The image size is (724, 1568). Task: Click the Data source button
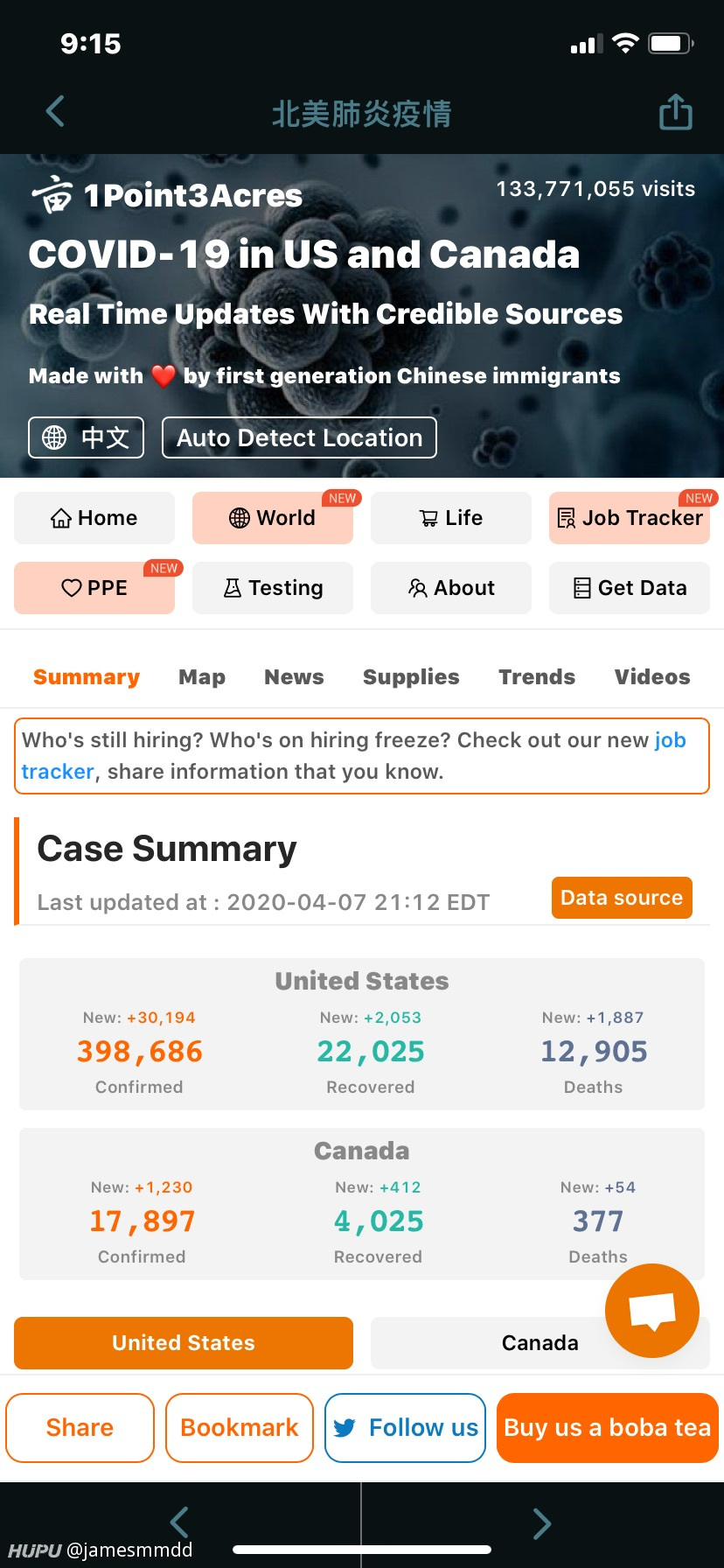click(x=622, y=898)
